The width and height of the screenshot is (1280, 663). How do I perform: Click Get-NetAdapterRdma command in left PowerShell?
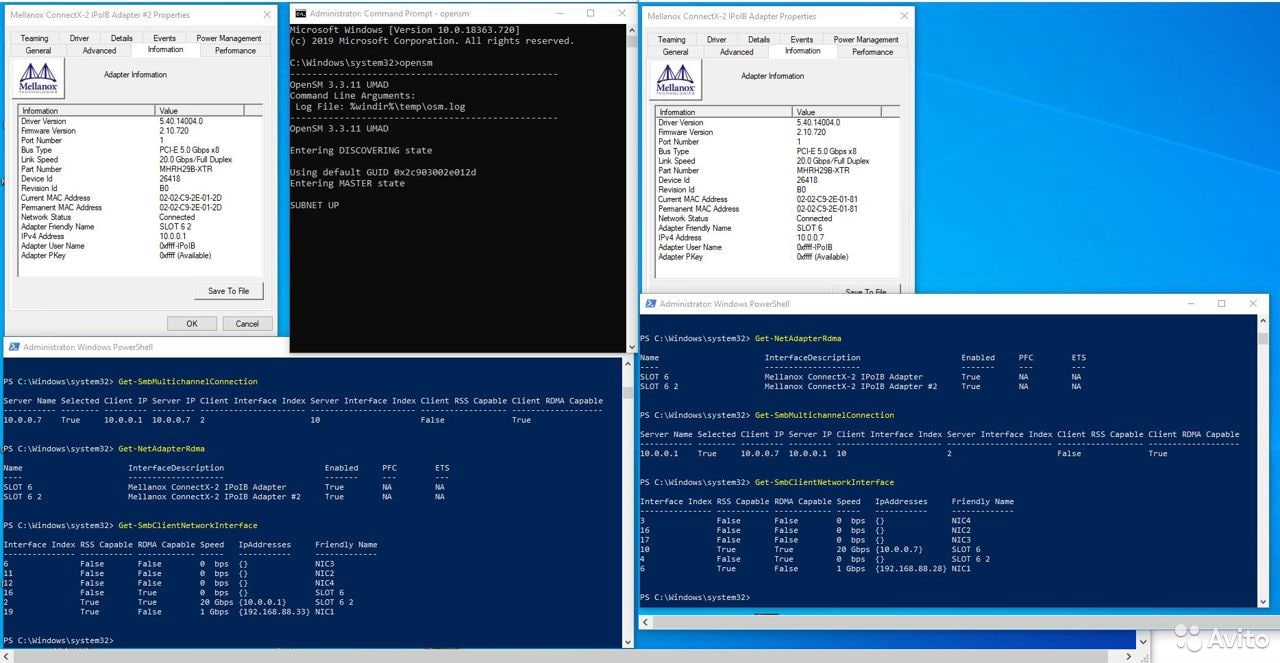[x=161, y=448]
